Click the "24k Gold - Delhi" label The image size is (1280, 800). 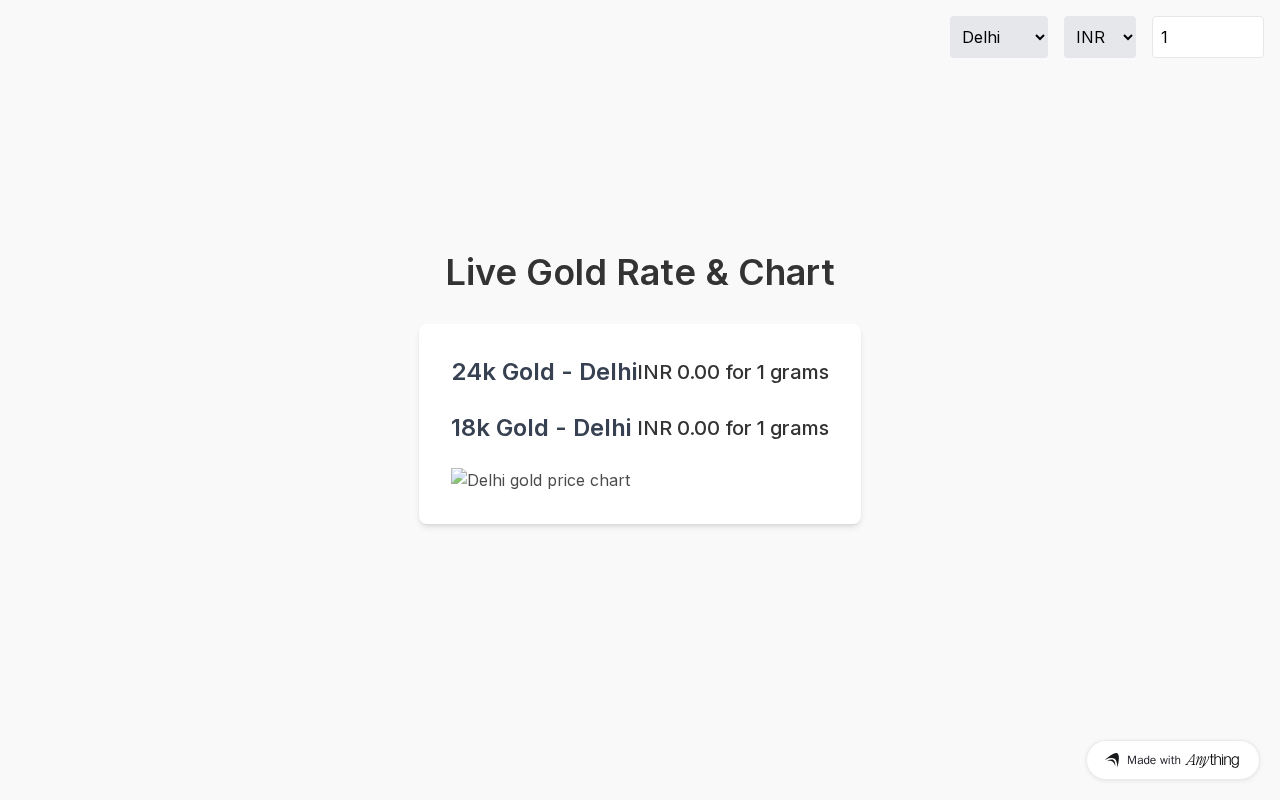543,372
